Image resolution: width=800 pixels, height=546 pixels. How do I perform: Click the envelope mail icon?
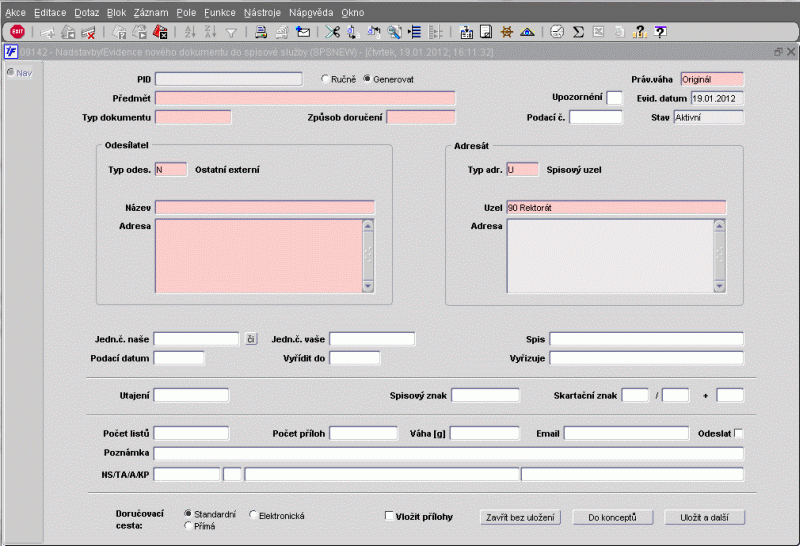tap(303, 32)
